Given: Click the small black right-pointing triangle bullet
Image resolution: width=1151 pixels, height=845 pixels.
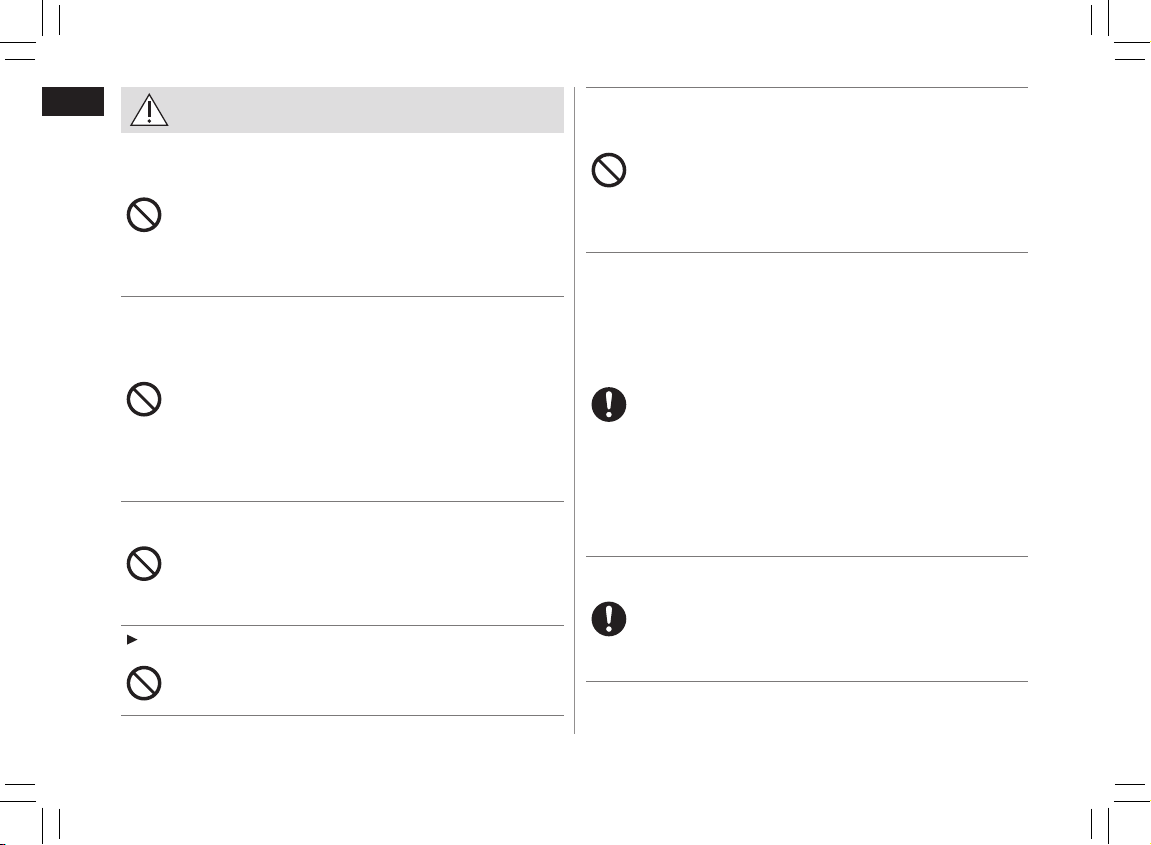Looking at the screenshot, I should click(132, 640).
